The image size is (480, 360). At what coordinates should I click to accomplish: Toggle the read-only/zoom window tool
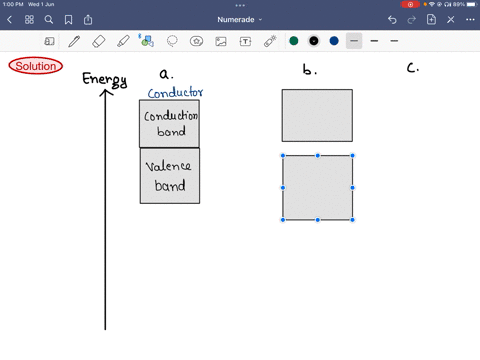pyautogui.click(x=49, y=41)
